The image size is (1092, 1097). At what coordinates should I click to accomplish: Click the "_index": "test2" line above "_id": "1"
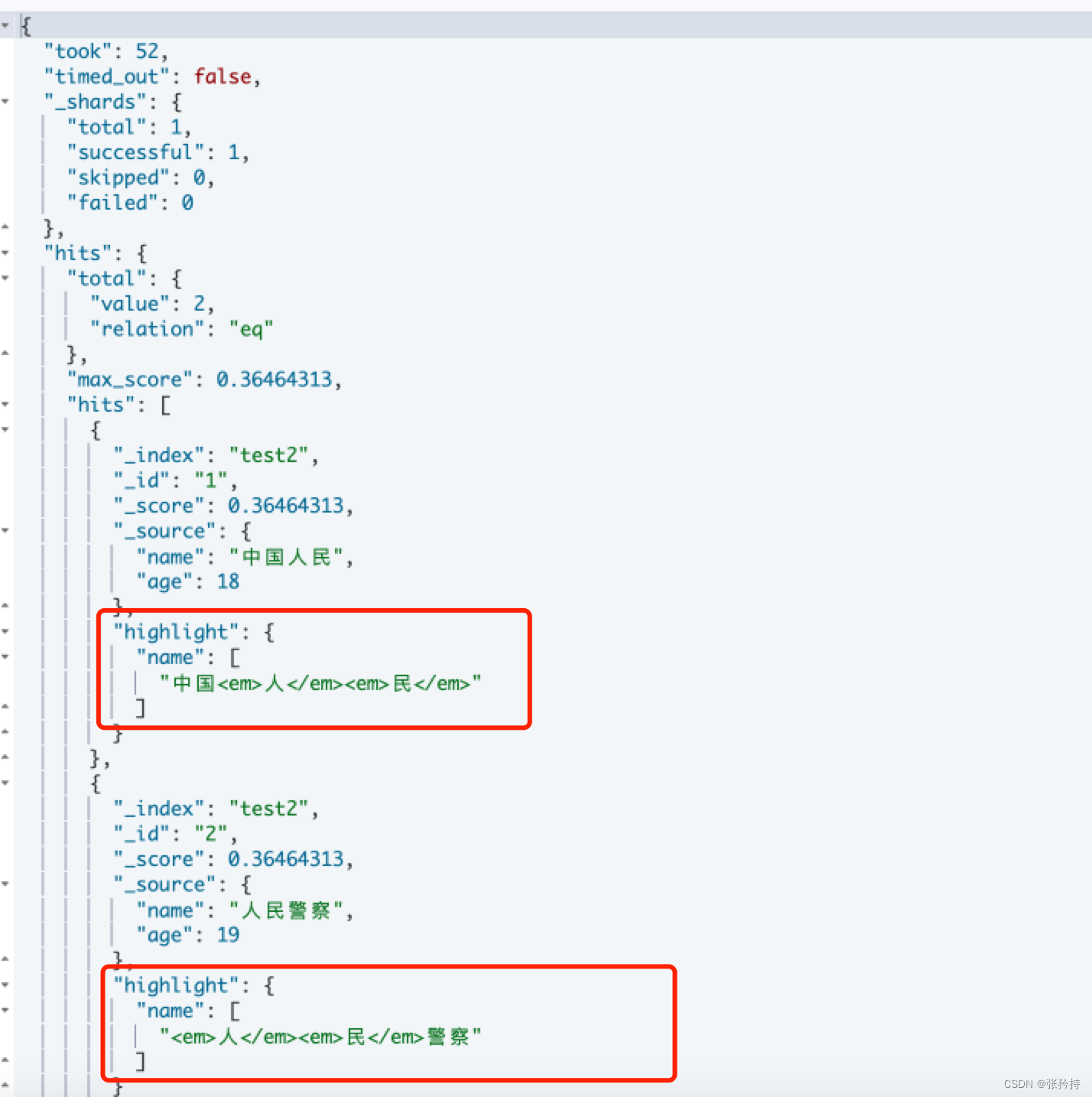[216, 455]
